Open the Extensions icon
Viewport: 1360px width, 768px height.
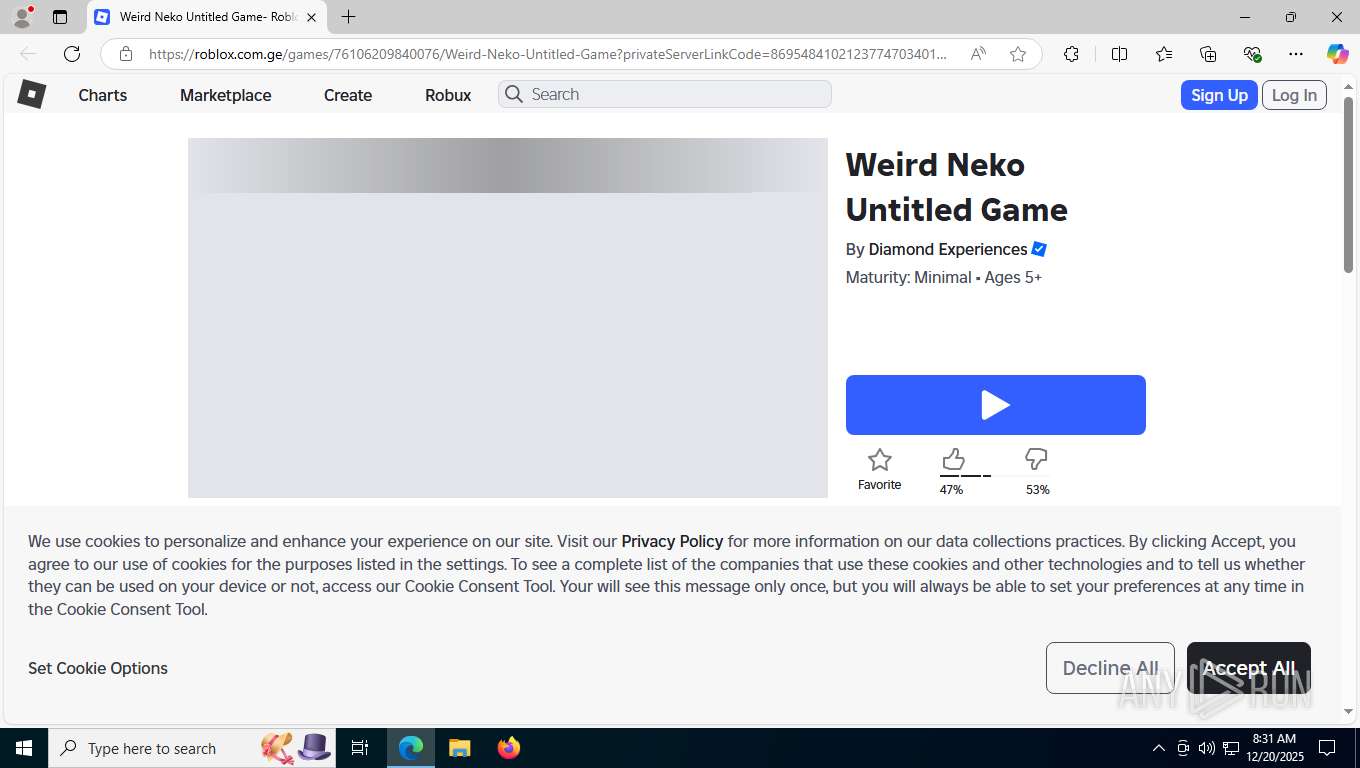click(x=1071, y=54)
